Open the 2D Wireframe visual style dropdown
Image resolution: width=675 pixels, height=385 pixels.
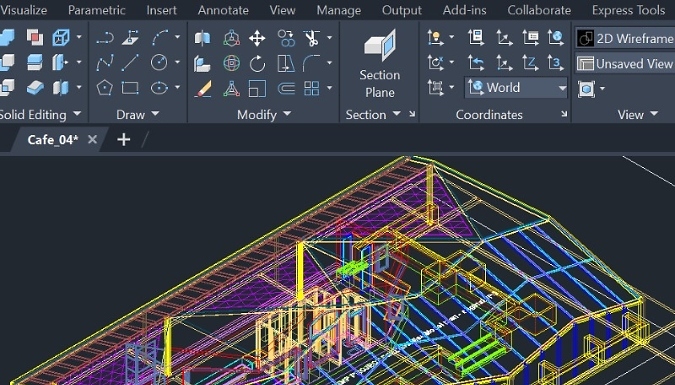(625, 38)
